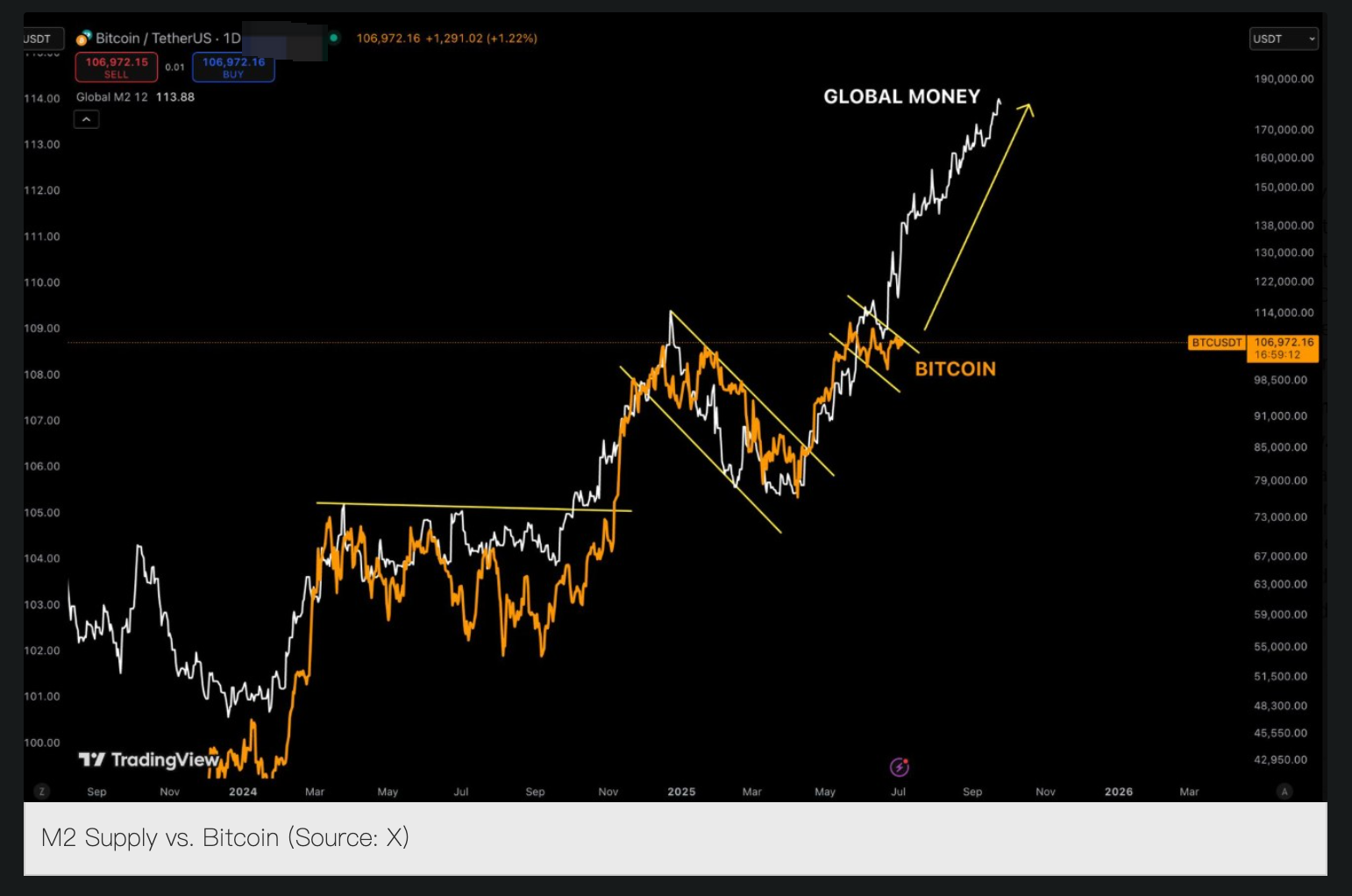Viewport: 1352px width, 896px height.
Task: Click the orange BTCUSDT price label
Action: tap(1216, 343)
